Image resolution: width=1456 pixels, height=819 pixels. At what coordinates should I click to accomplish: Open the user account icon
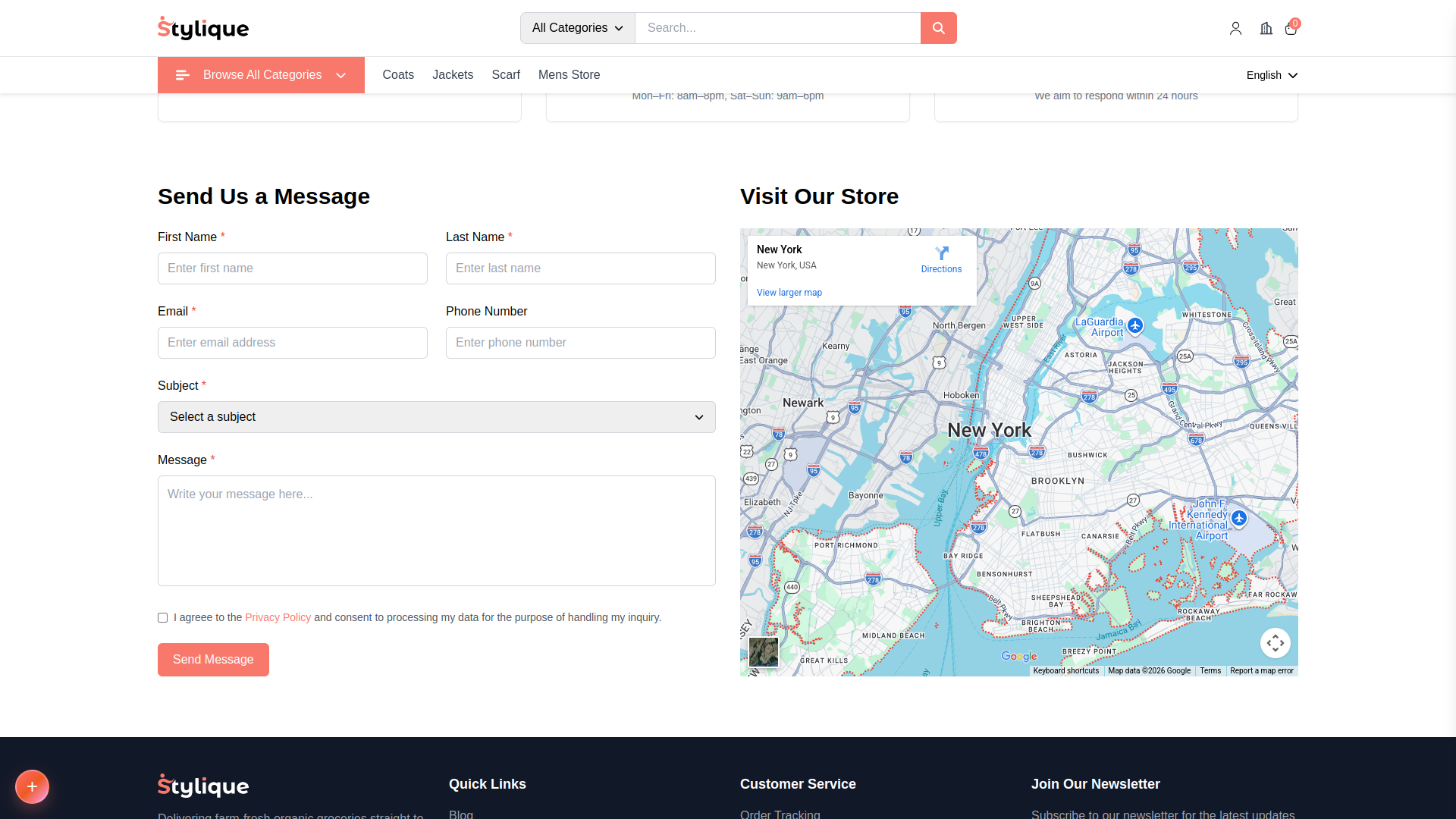[1235, 28]
